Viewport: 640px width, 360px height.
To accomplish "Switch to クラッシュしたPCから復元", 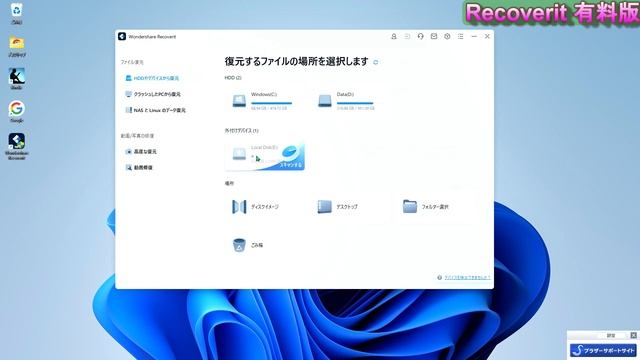I will pos(153,94).
